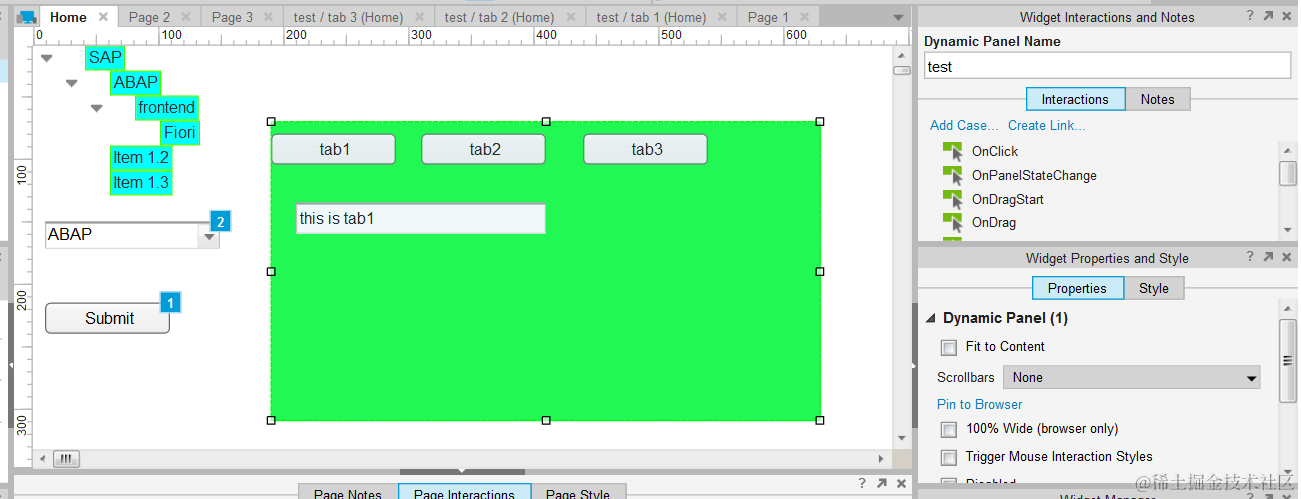Image resolution: width=1301 pixels, height=499 pixels.
Task: Switch to the Page 3 tab
Action: click(x=232, y=17)
